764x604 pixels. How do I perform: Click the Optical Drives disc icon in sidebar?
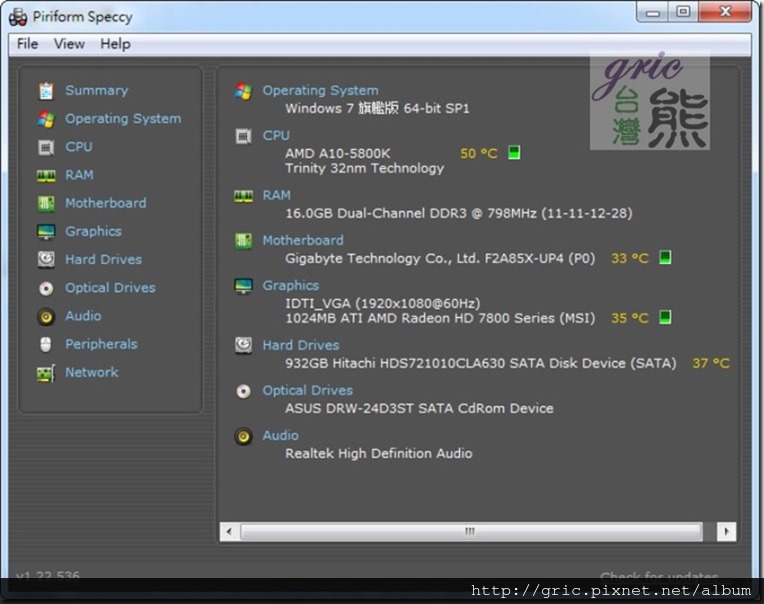[x=46, y=288]
